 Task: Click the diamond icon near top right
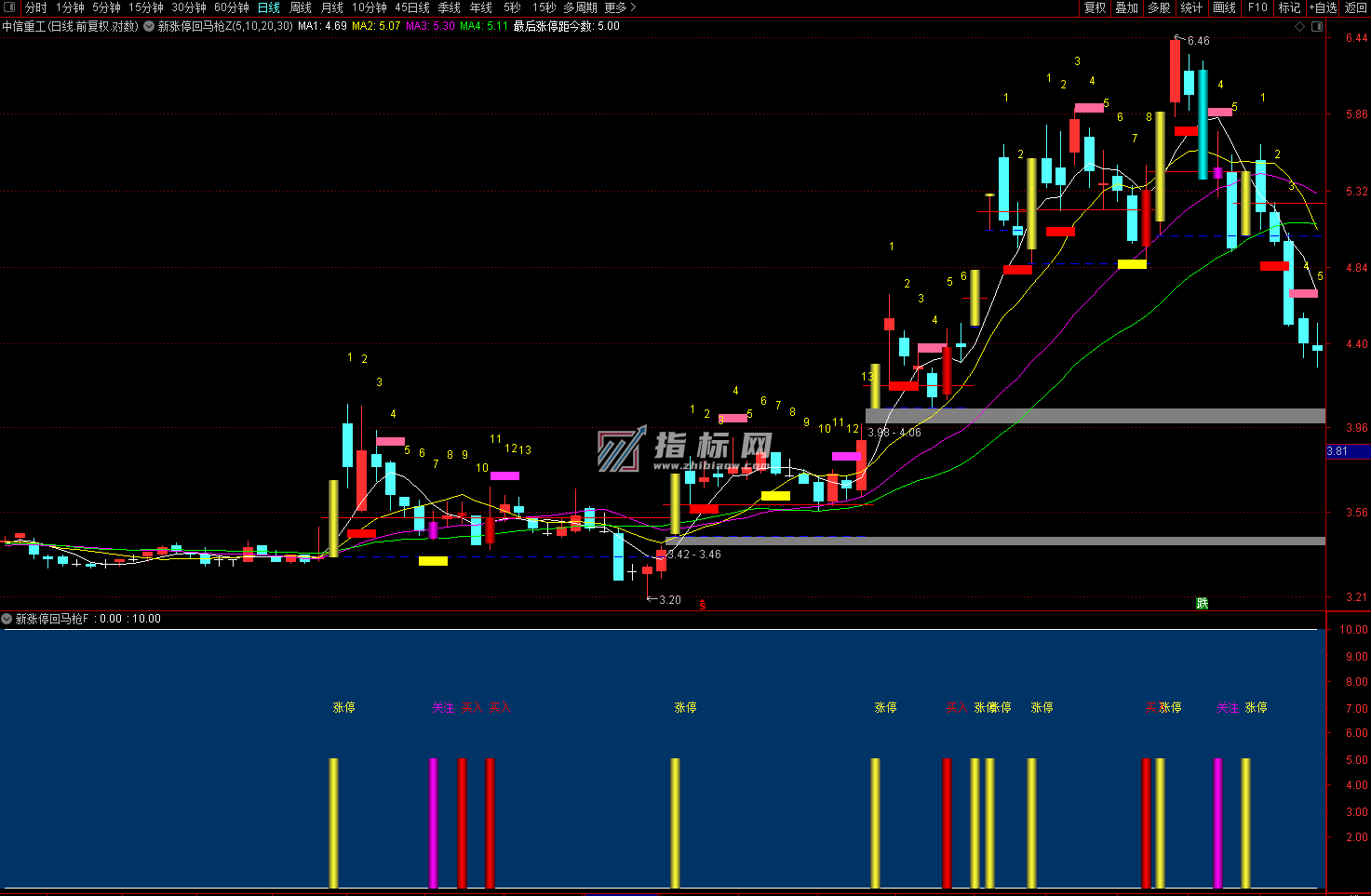(x=1300, y=26)
